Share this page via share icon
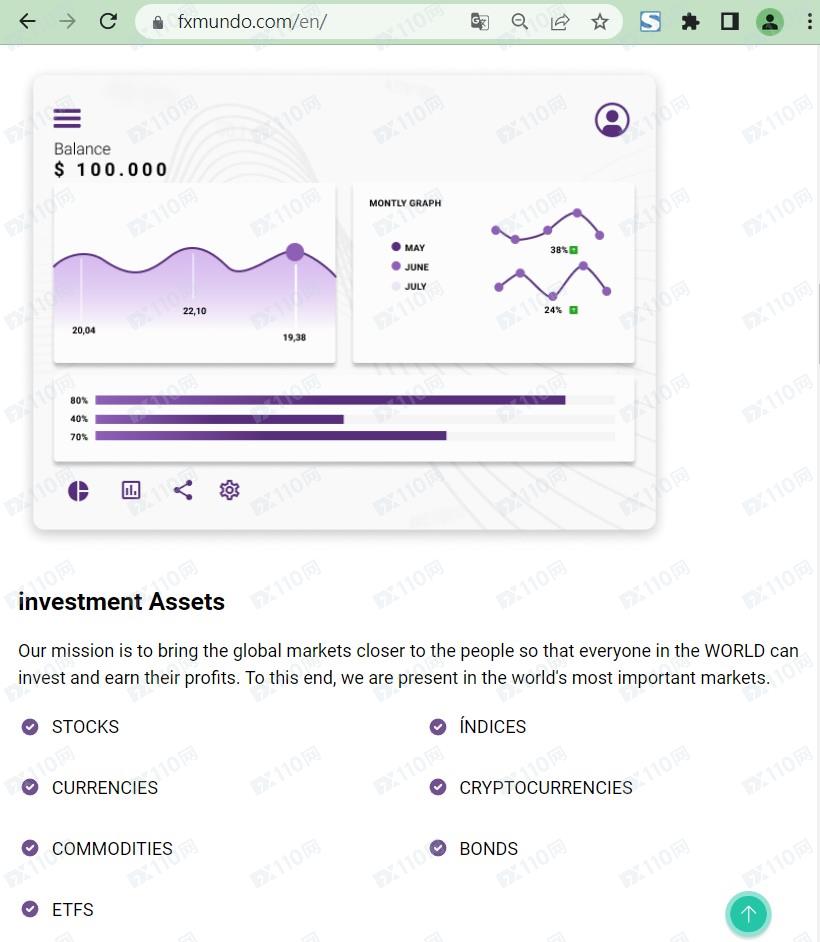This screenshot has width=820, height=942. point(560,21)
